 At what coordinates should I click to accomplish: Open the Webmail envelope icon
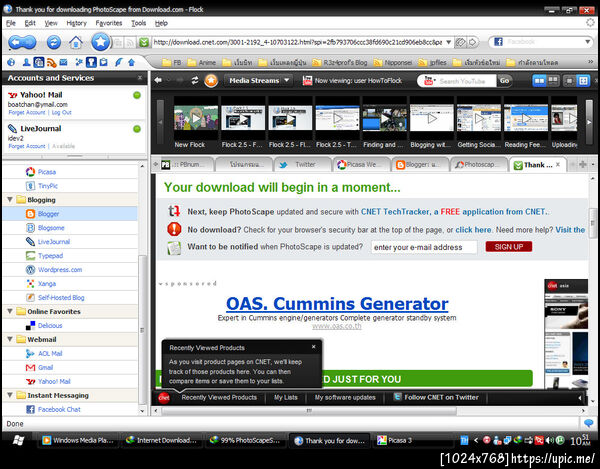(x=63, y=62)
